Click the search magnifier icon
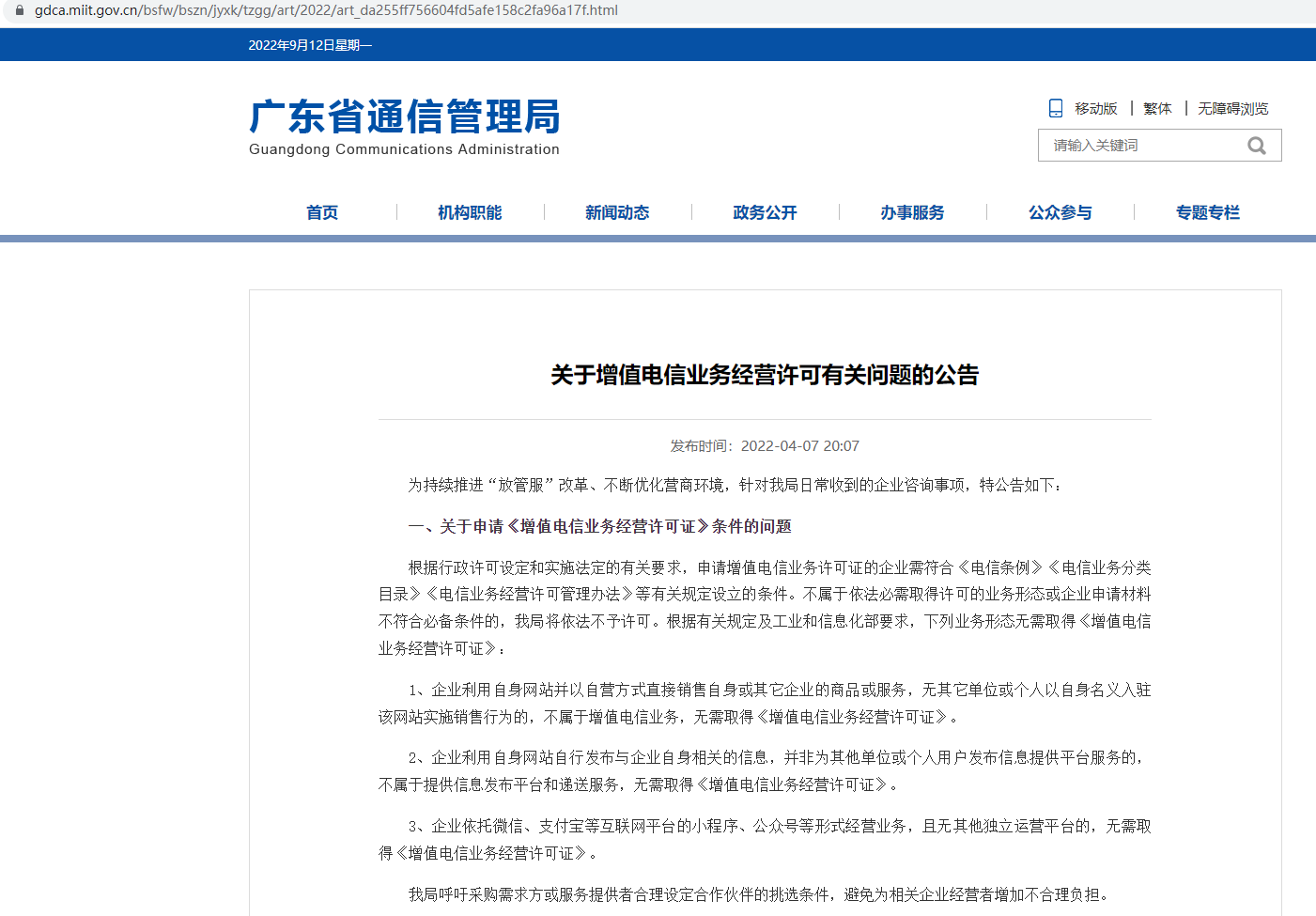This screenshot has width=1316, height=916. (1257, 146)
